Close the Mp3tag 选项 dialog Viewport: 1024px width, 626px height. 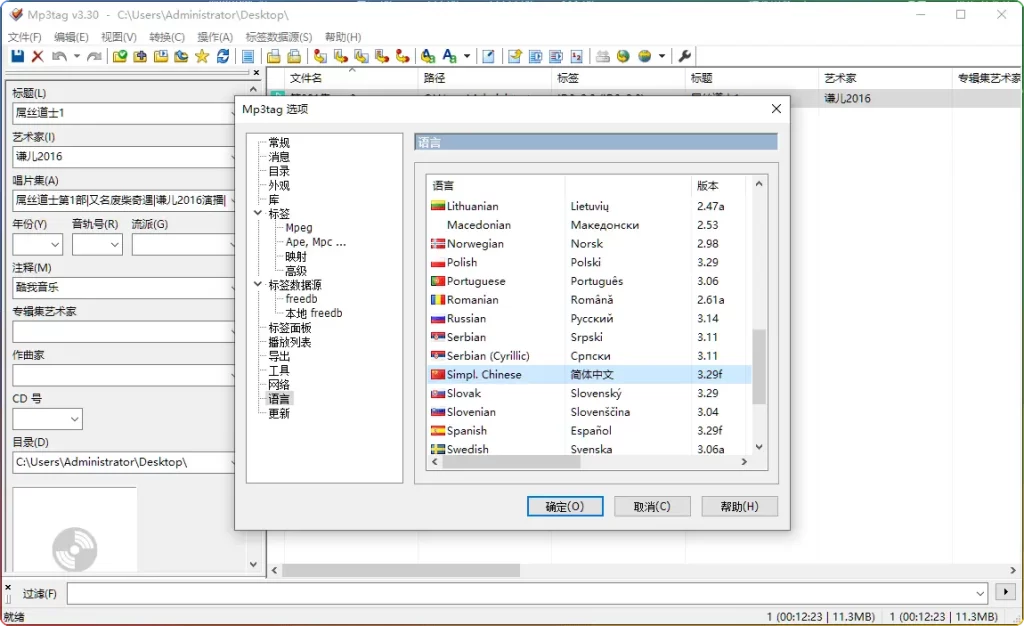[776, 109]
